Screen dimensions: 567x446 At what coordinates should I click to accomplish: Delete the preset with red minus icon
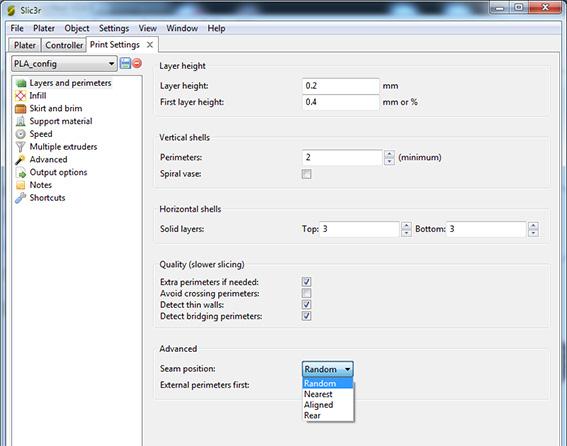(137, 63)
